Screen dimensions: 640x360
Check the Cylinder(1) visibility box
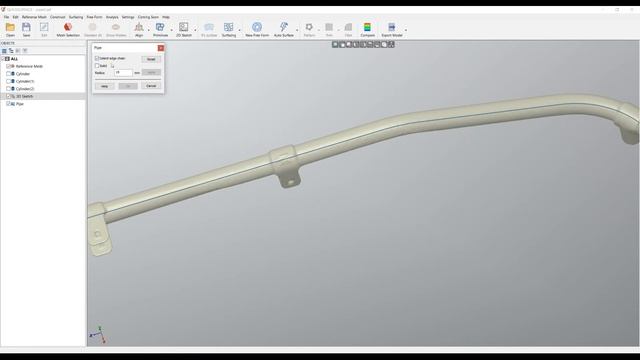click(x=8, y=81)
